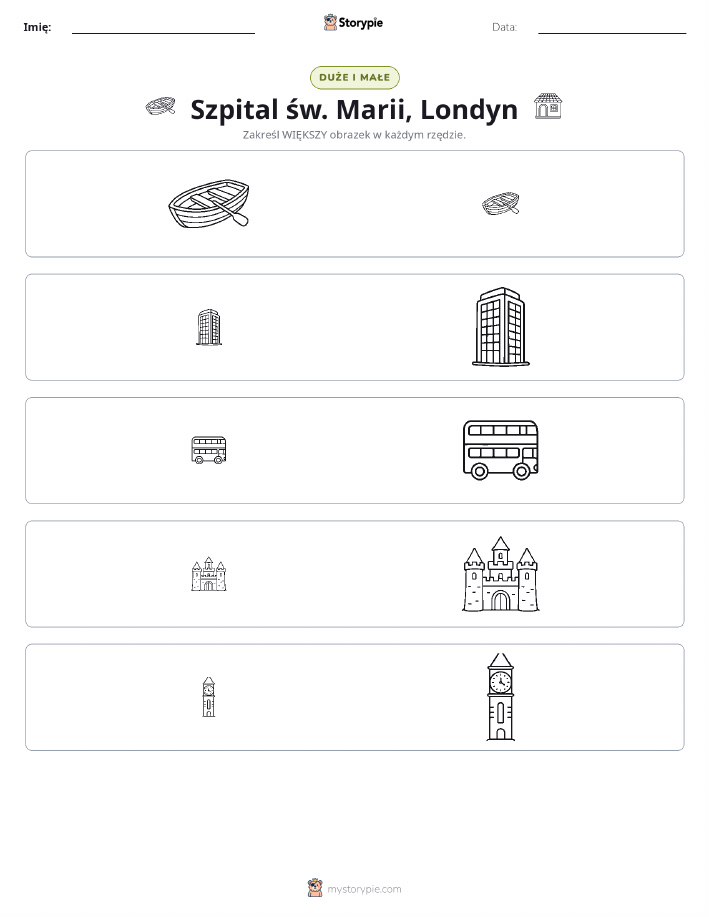Screen dimensions: 709x917
Task: Select the small clock tower
Action: (209, 697)
